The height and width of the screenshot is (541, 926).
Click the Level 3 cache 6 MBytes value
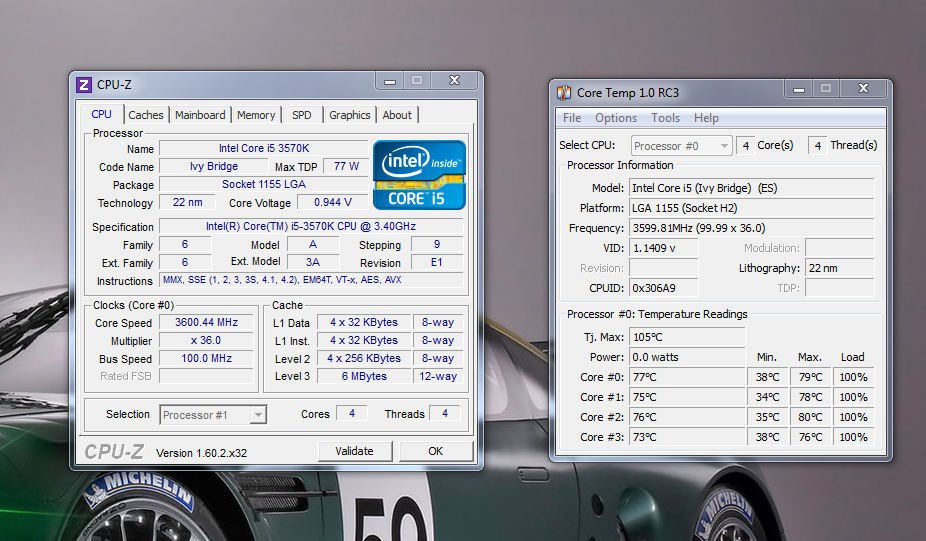tap(364, 376)
